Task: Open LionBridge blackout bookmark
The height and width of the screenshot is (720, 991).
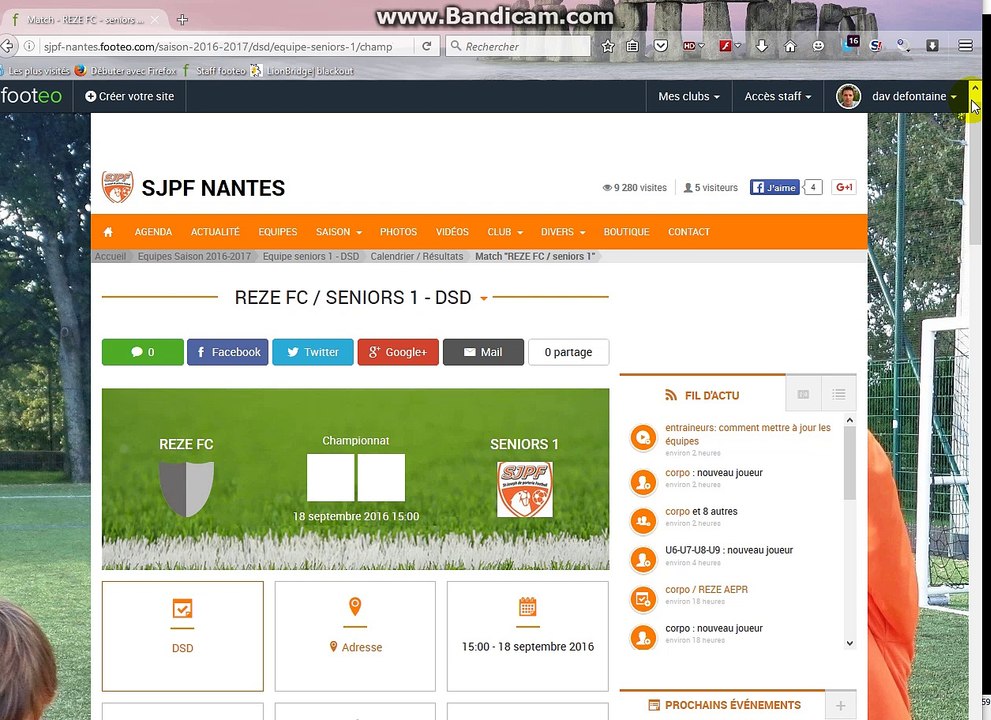Action: (302, 71)
